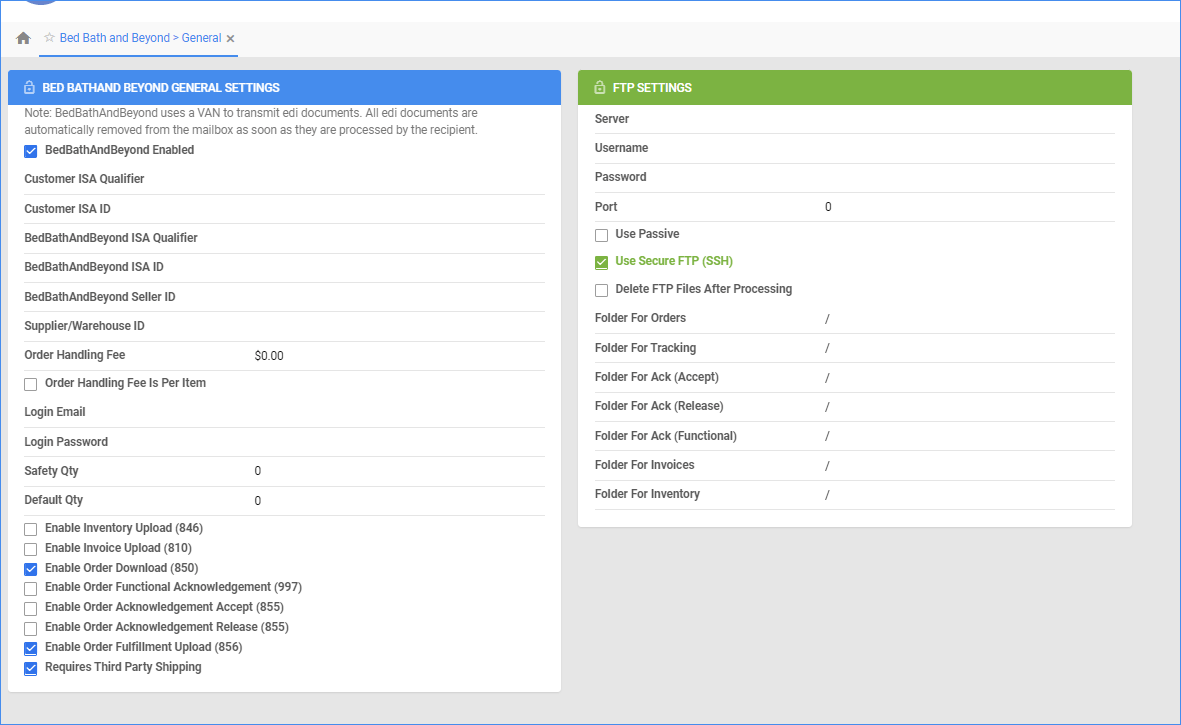
Task: Close the Bed Bath and Beyond General tab
Action: (229, 37)
